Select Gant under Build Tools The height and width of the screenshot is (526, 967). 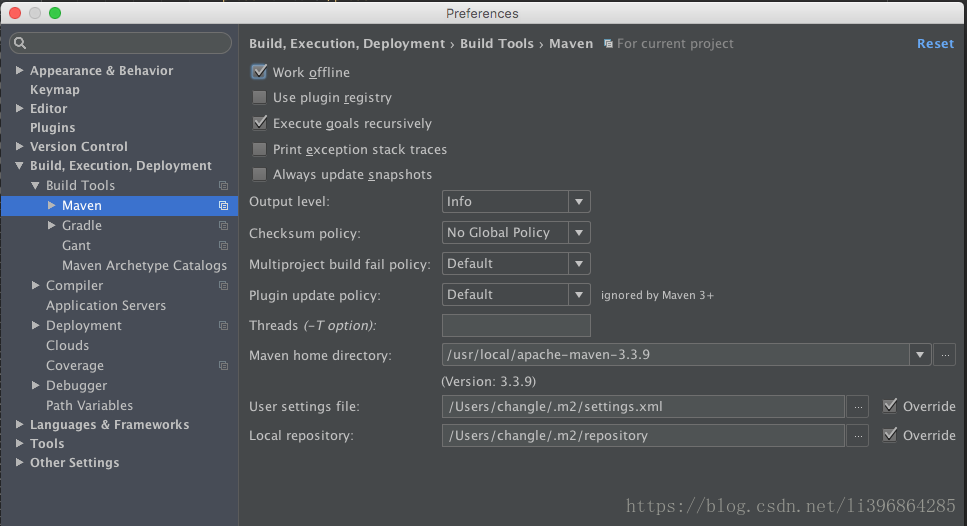pos(76,245)
